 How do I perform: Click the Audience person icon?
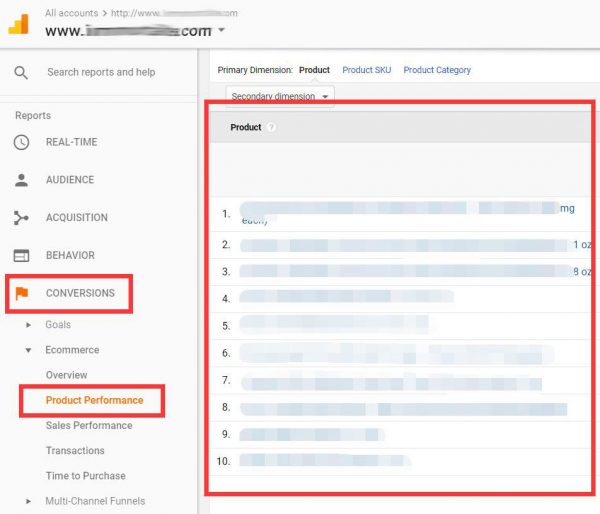[x=21, y=180]
